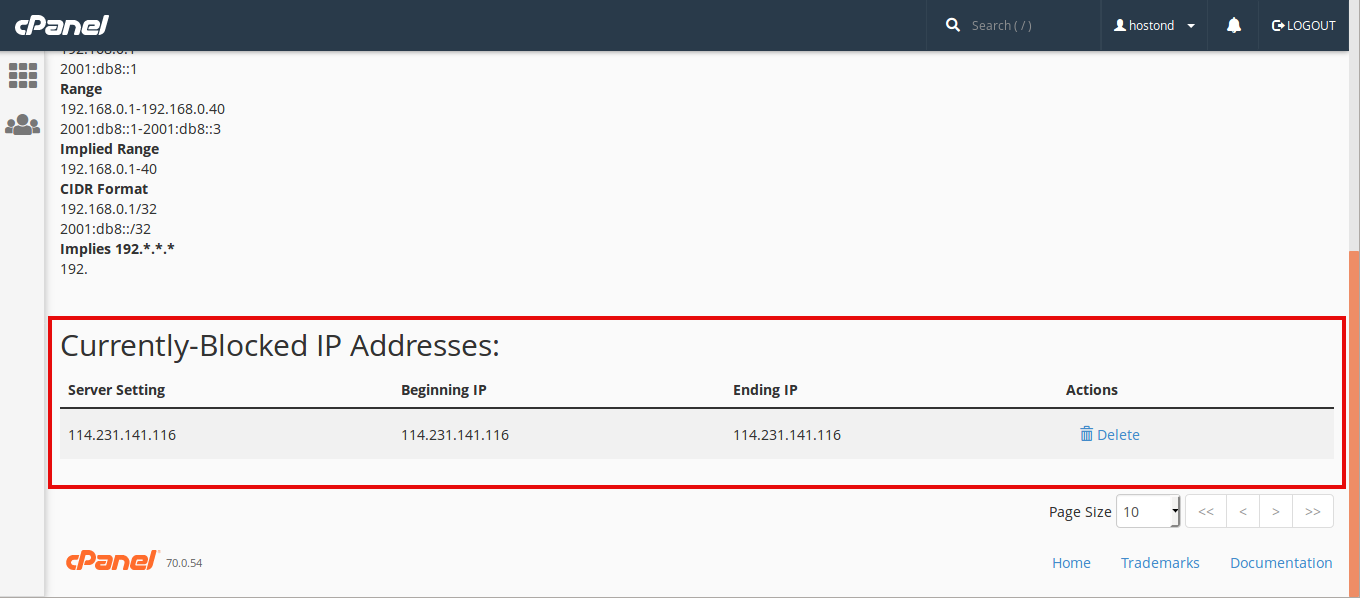Click the Actions column header
This screenshot has width=1360, height=598.
(1092, 390)
